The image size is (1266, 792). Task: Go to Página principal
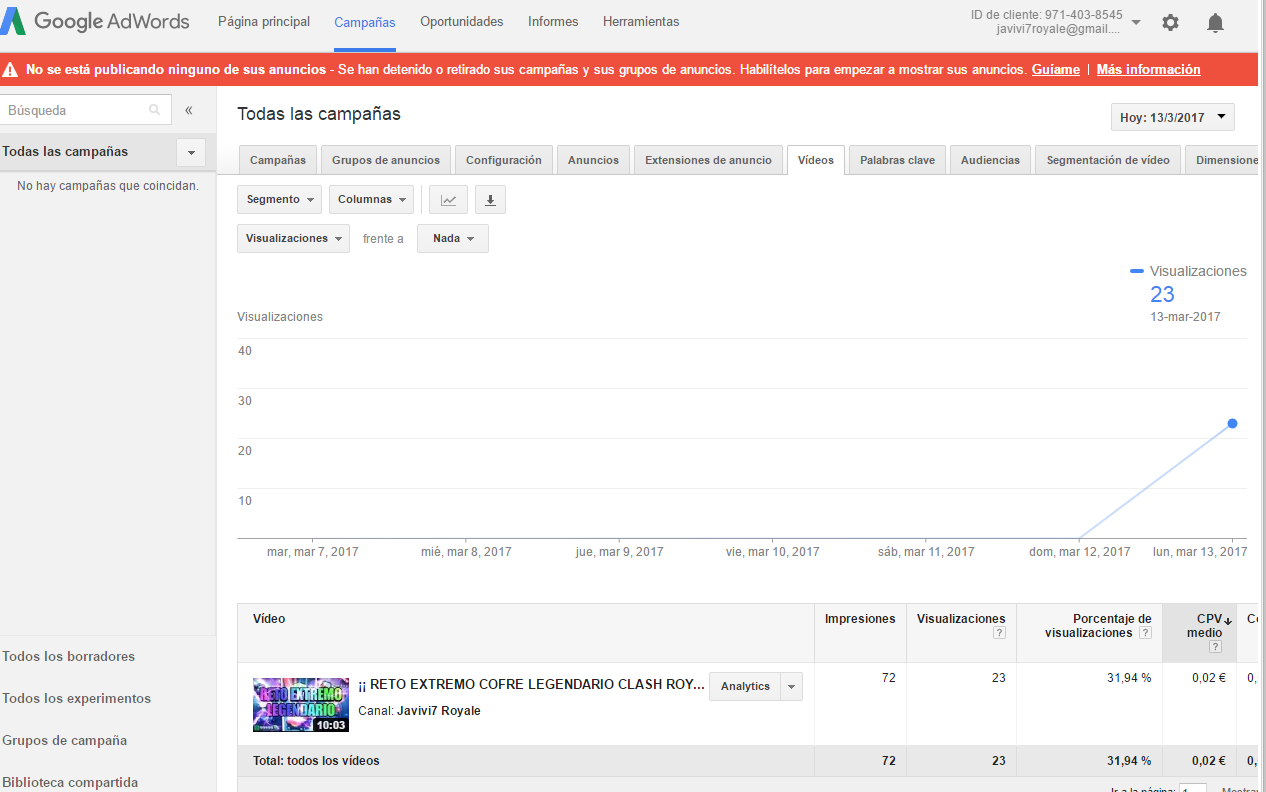click(x=264, y=21)
